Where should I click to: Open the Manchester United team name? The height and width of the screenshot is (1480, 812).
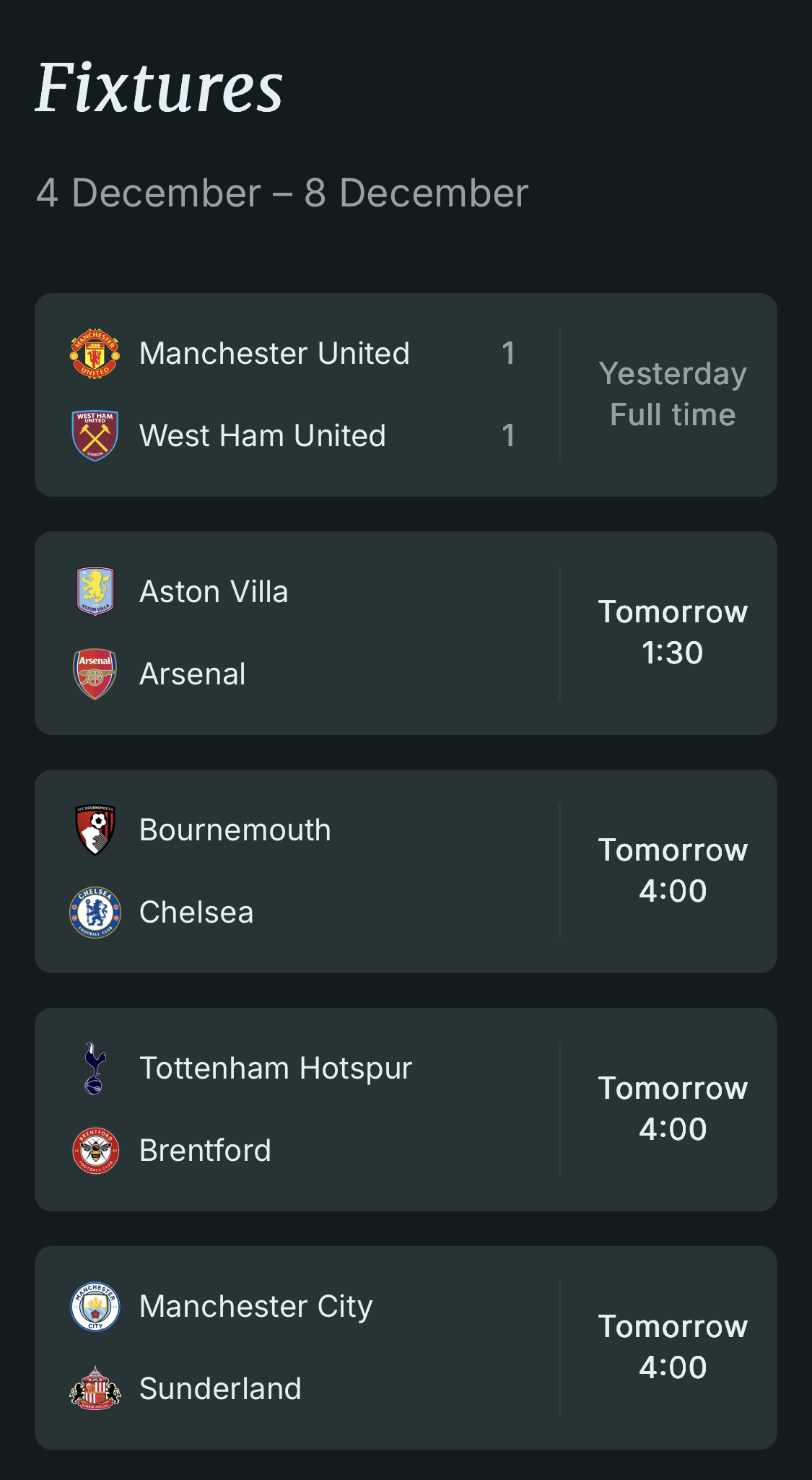pos(274,354)
